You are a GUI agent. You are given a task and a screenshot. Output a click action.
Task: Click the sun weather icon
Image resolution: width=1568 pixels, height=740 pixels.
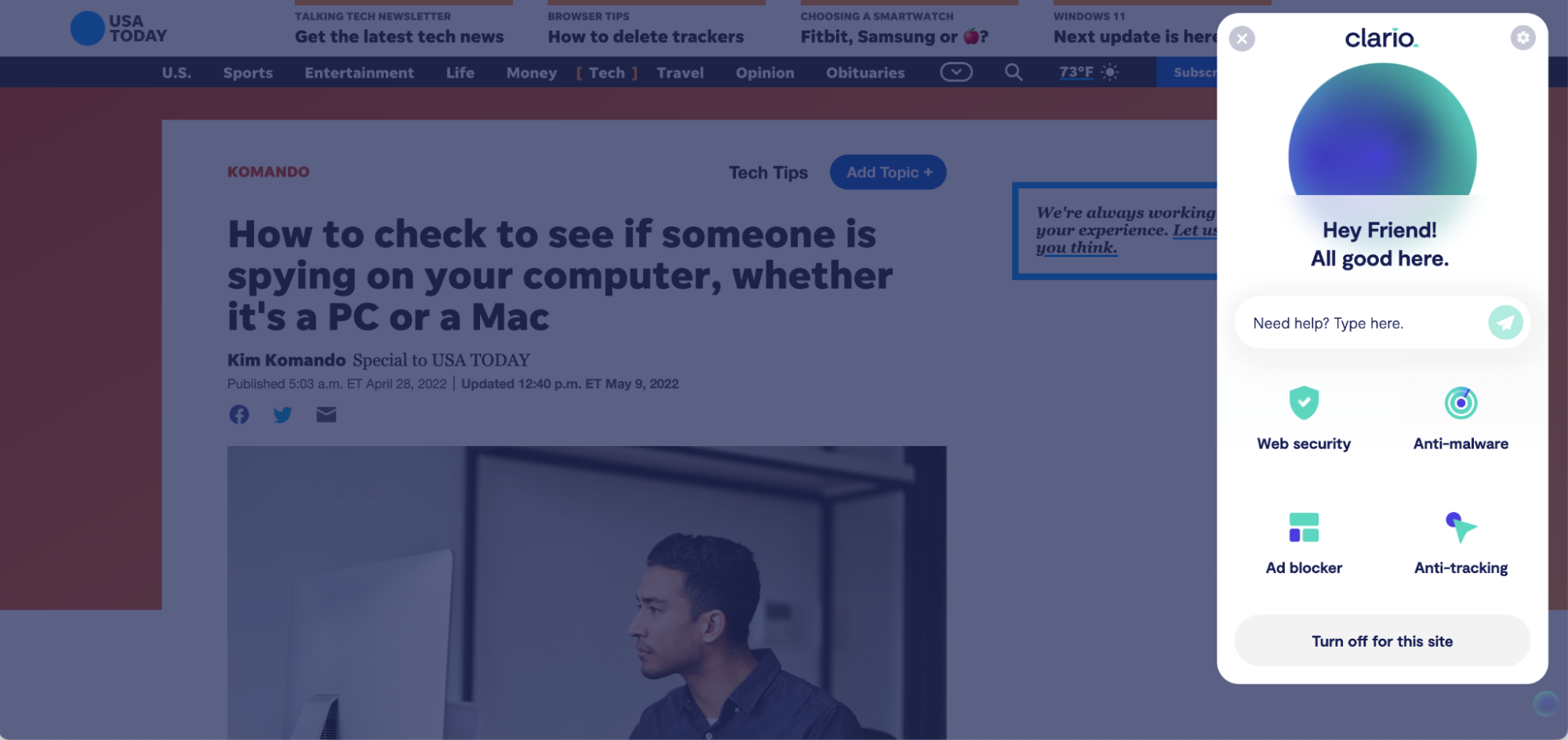pyautogui.click(x=1110, y=72)
